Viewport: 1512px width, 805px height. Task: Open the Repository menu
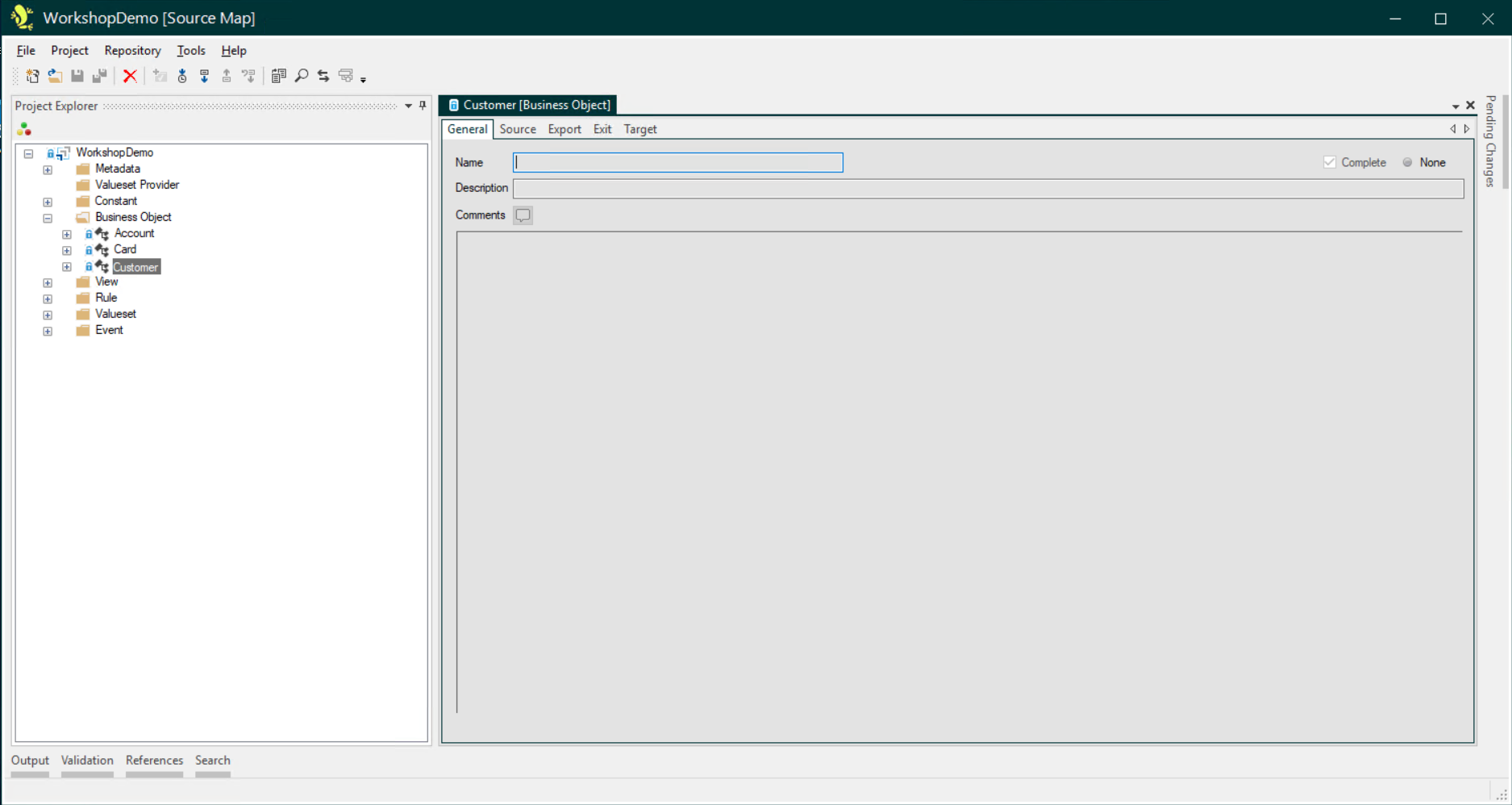132,50
